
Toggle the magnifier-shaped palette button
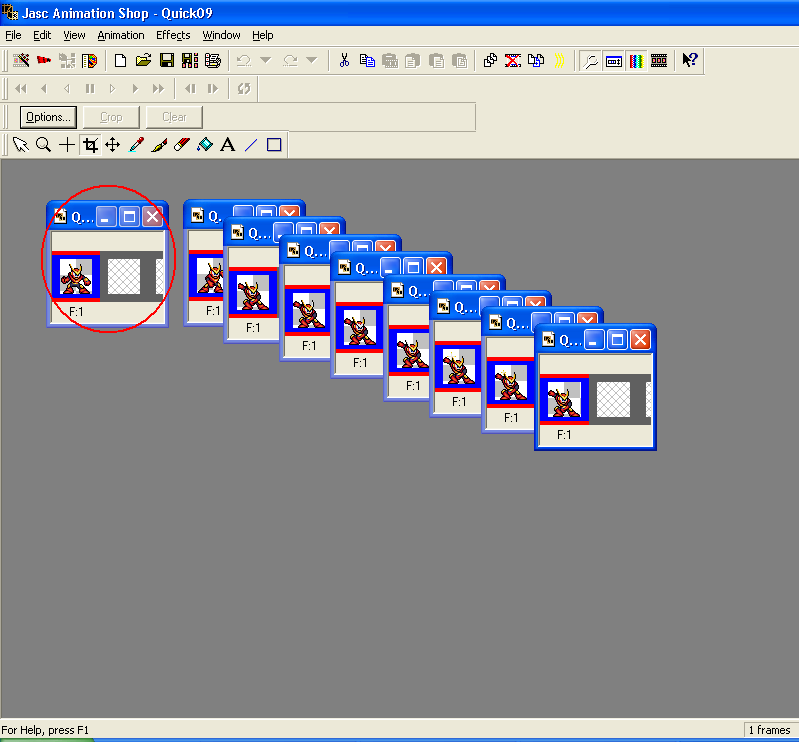point(591,61)
